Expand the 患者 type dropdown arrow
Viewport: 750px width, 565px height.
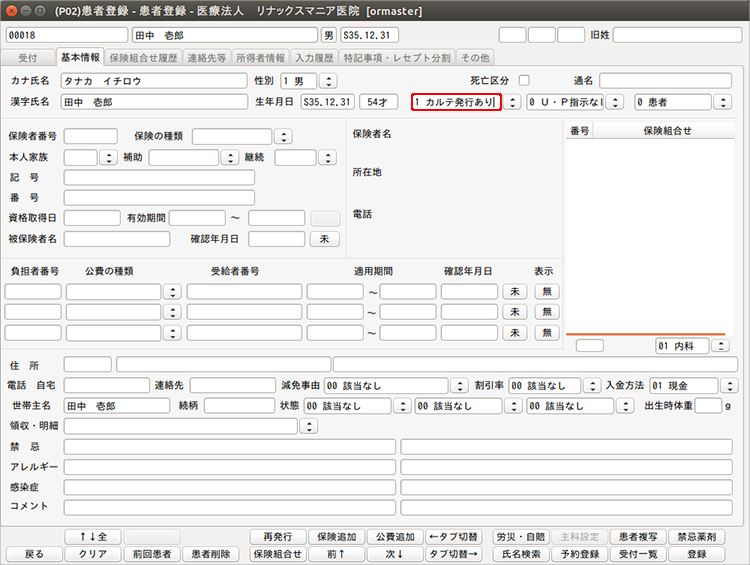(723, 102)
